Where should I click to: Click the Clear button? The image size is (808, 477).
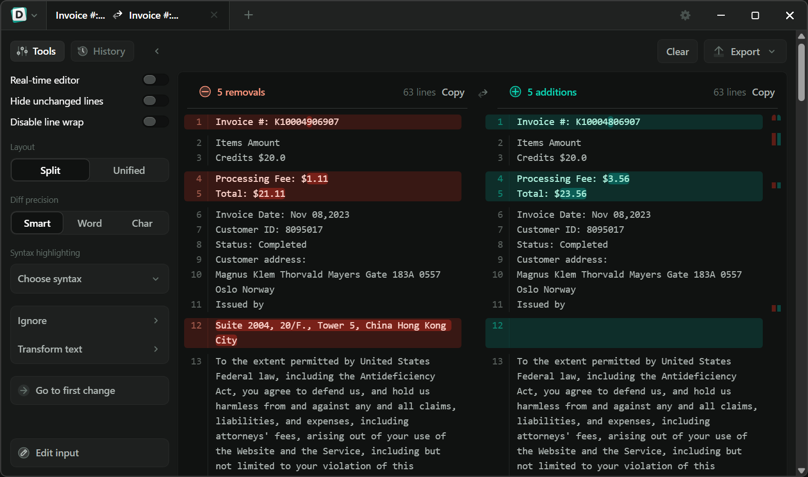[677, 52]
